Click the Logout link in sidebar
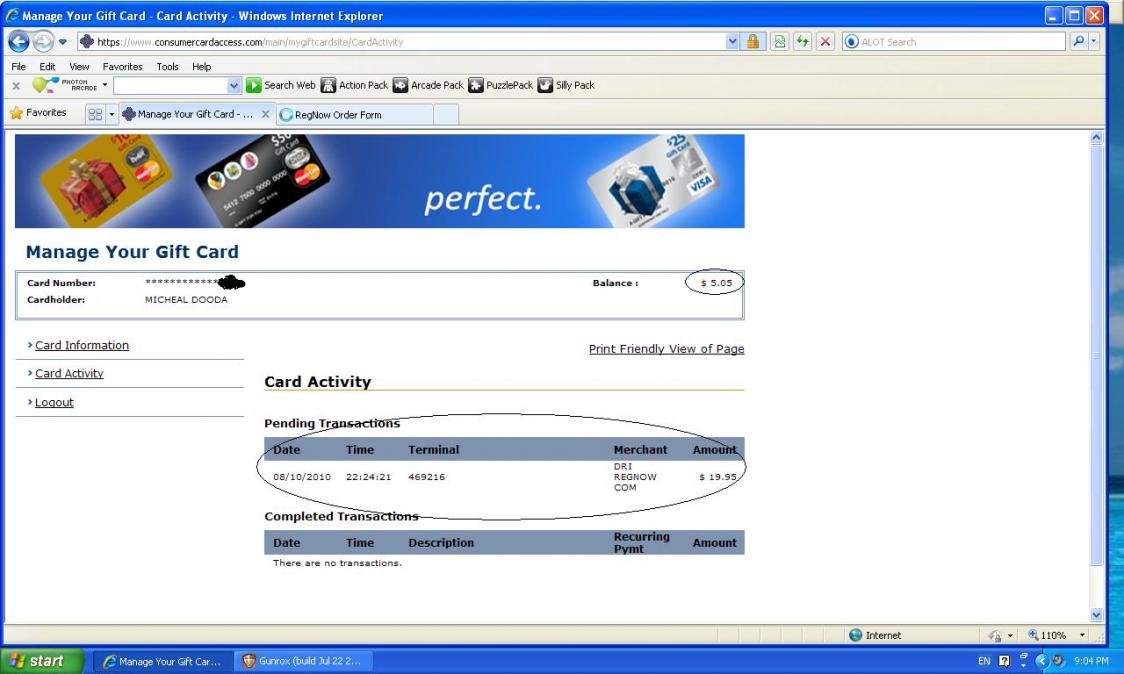The image size is (1124, 674). point(54,403)
